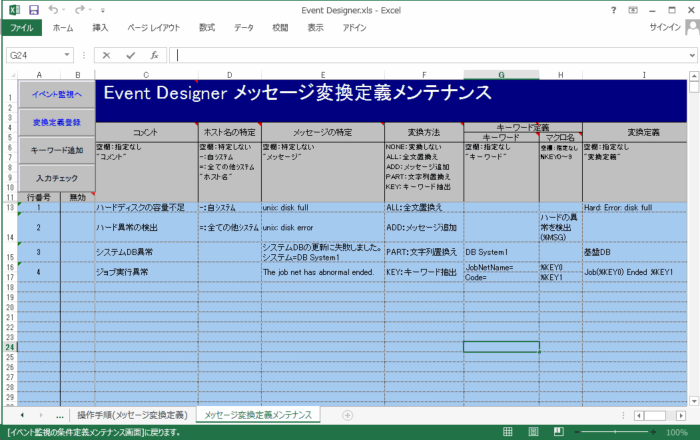Click the Save icon in quick access toolbar
The height and width of the screenshot is (440, 700).
coord(33,10)
